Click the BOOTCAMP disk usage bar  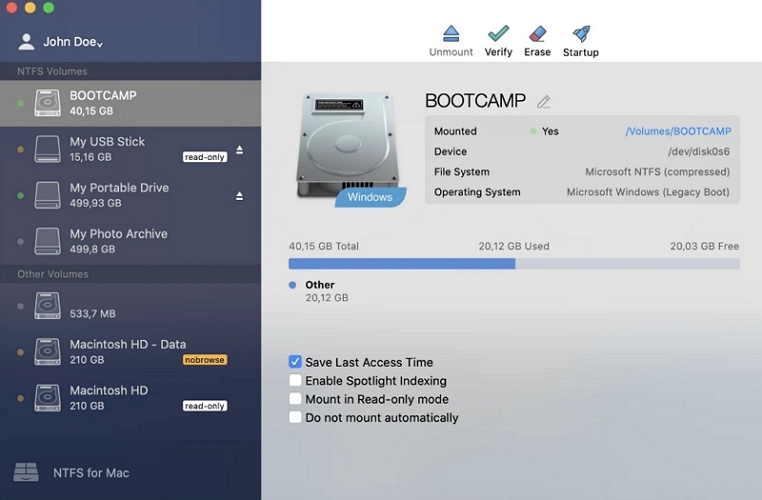(x=514, y=264)
